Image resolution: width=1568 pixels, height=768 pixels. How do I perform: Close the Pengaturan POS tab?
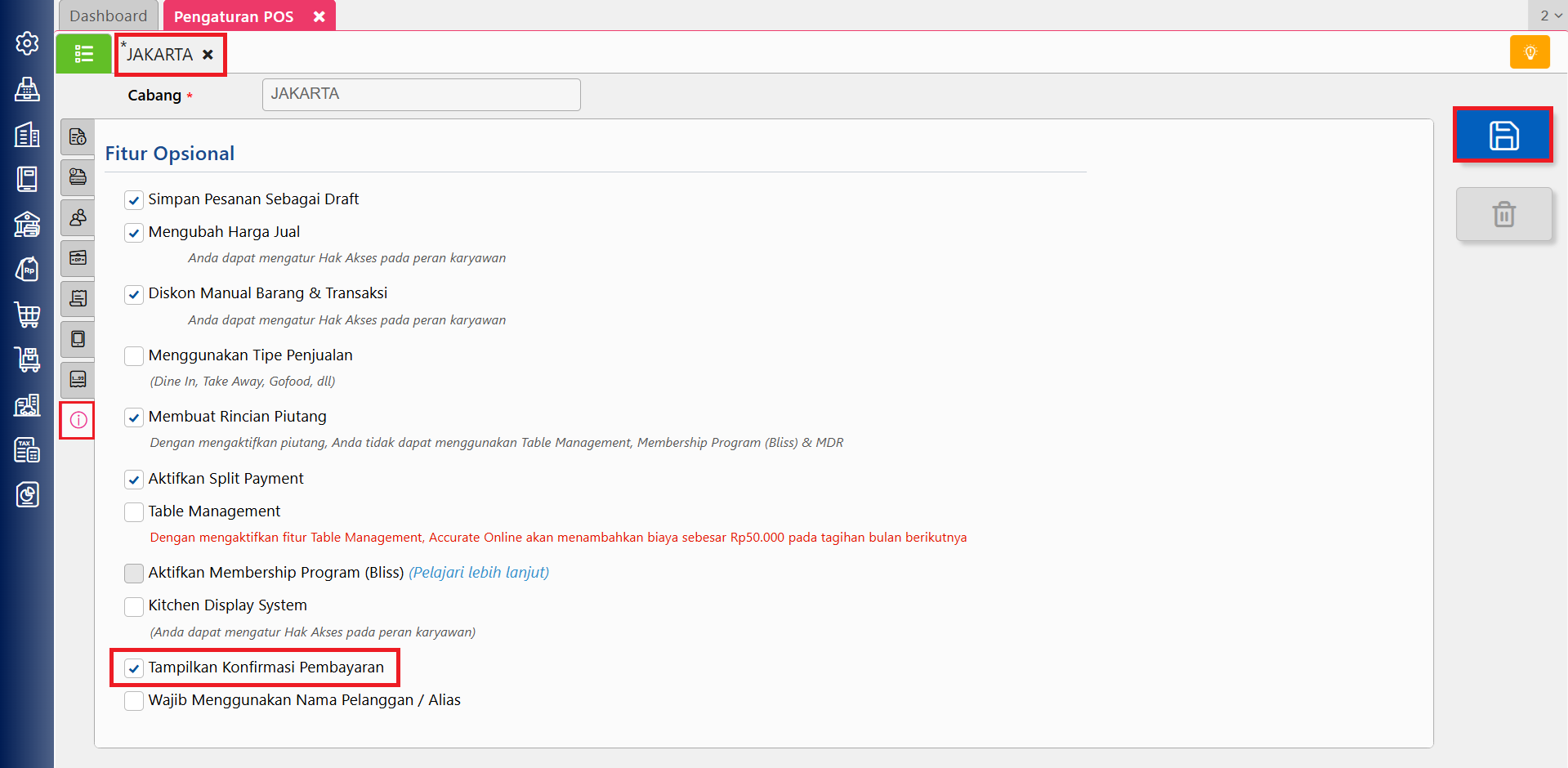pos(319,16)
